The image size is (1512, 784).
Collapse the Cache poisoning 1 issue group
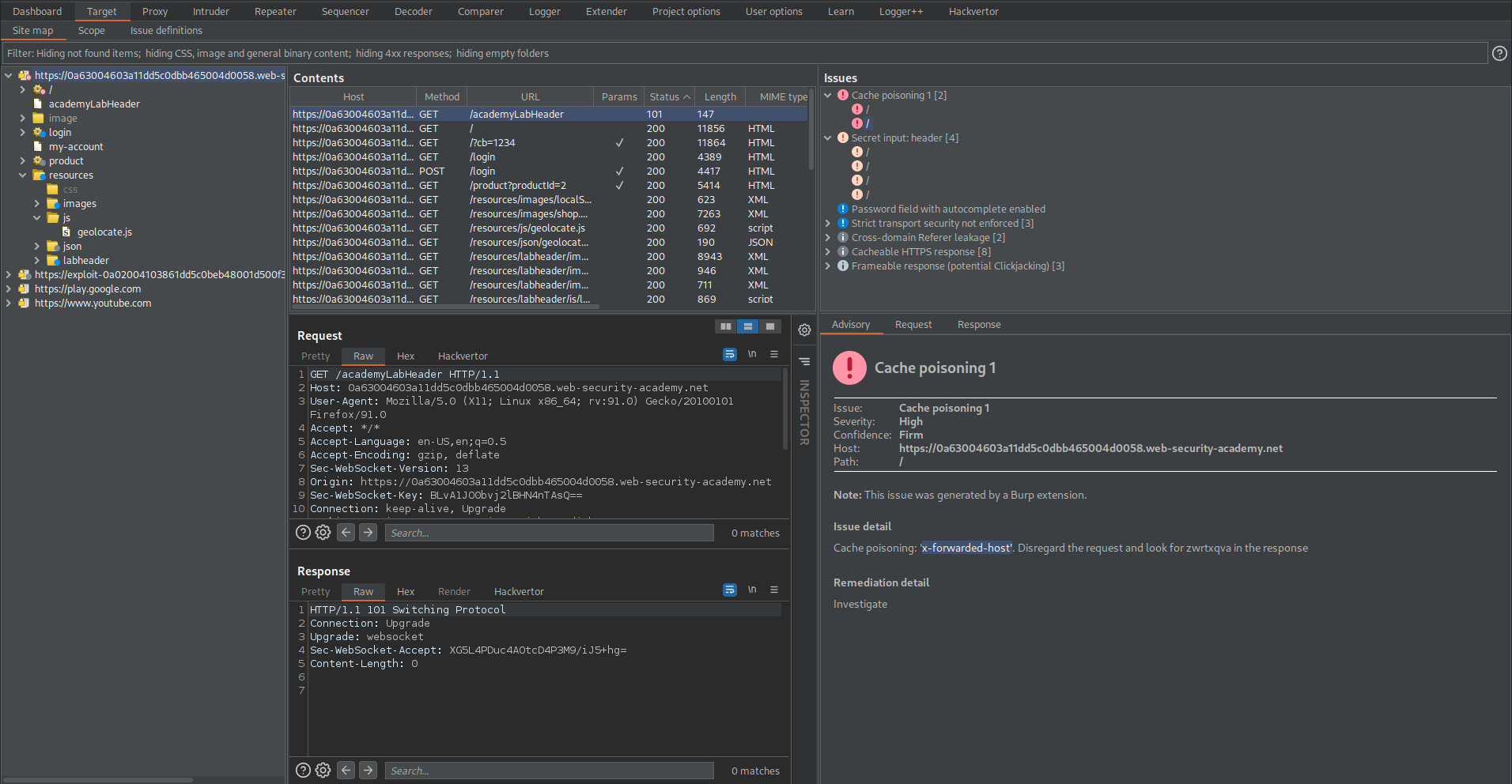(828, 95)
